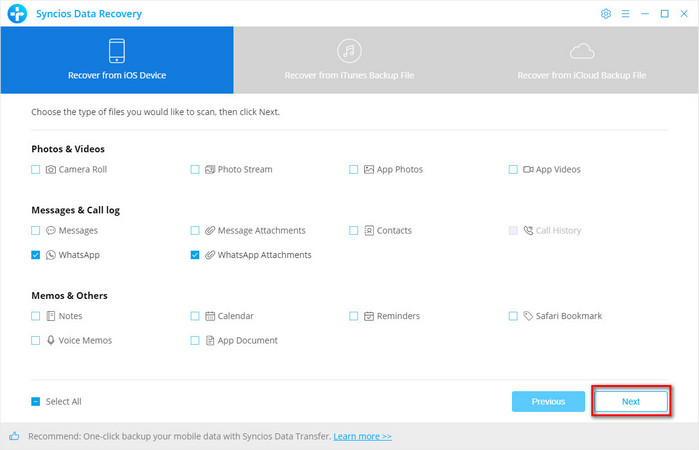Click the Message Attachments paperclip icon
699x450 pixels.
[210, 231]
